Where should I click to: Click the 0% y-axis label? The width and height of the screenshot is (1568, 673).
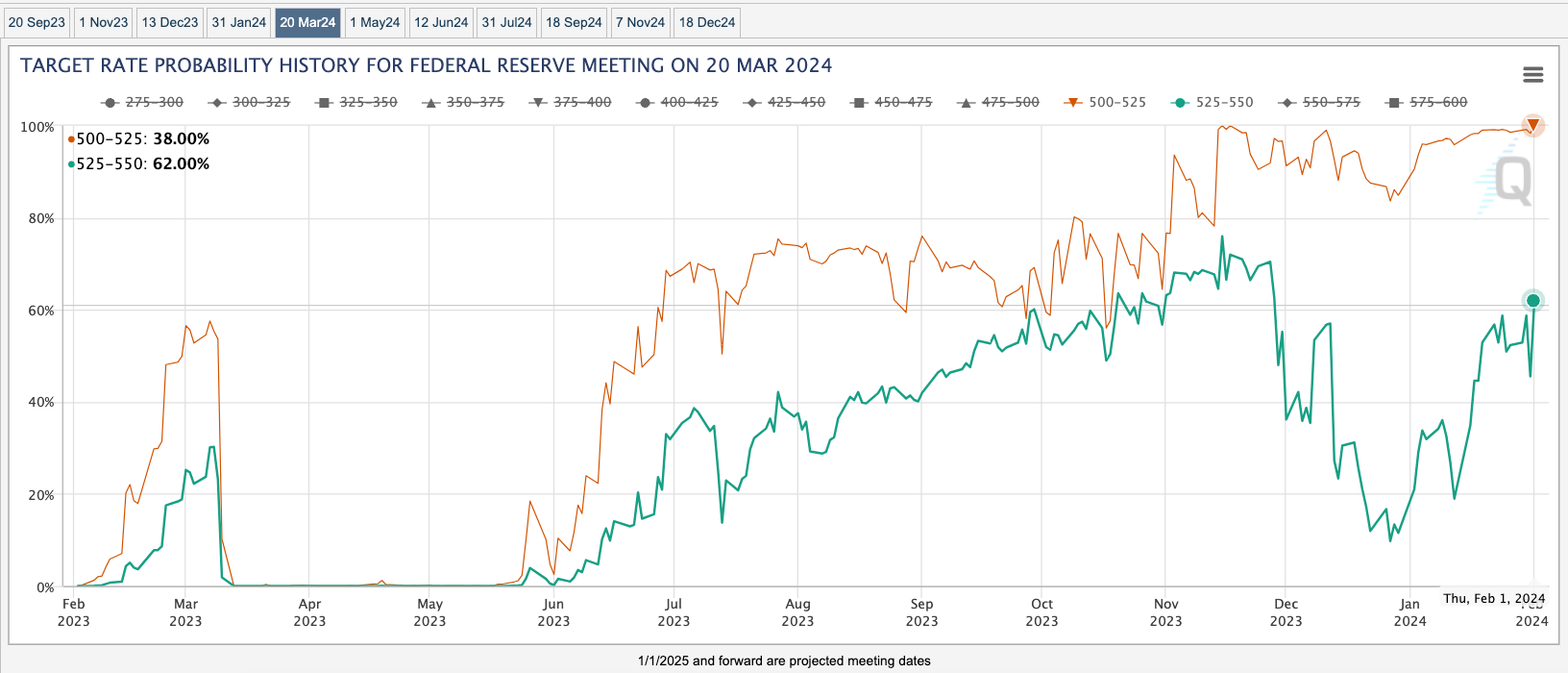point(45,587)
